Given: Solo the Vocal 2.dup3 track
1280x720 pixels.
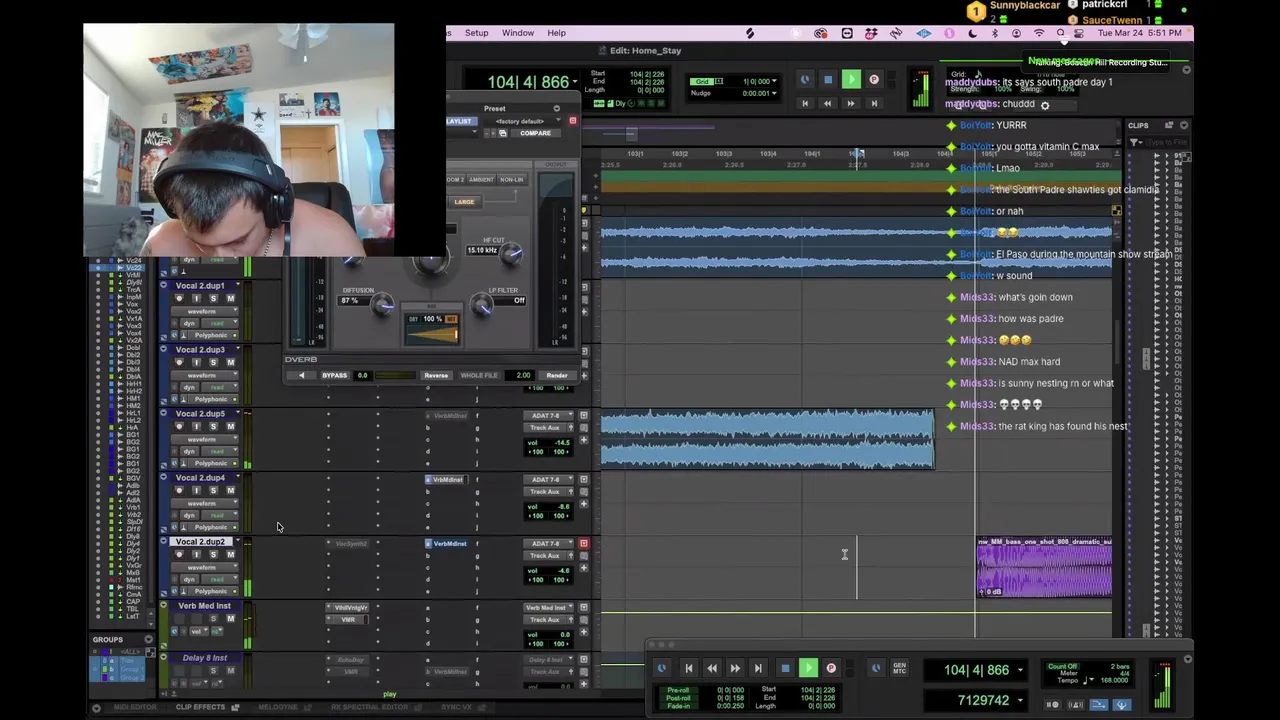Looking at the screenshot, I should pyautogui.click(x=213, y=362).
